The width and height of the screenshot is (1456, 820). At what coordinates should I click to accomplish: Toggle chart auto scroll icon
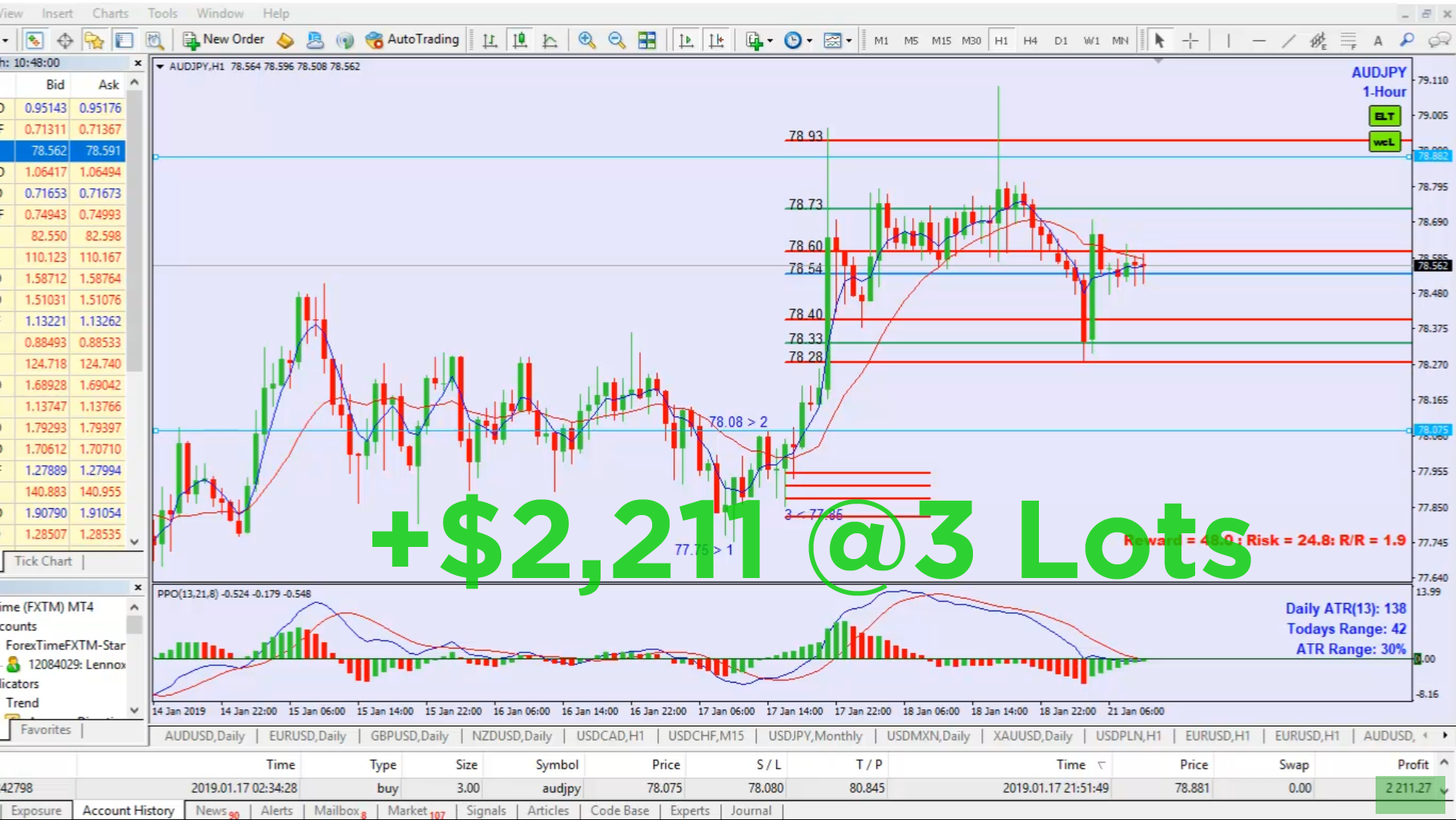(686, 40)
